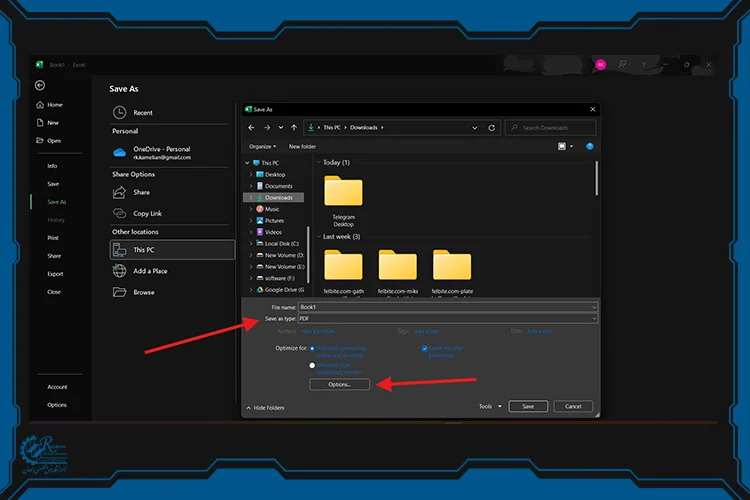Expand the Desktop tree node

(x=251, y=175)
